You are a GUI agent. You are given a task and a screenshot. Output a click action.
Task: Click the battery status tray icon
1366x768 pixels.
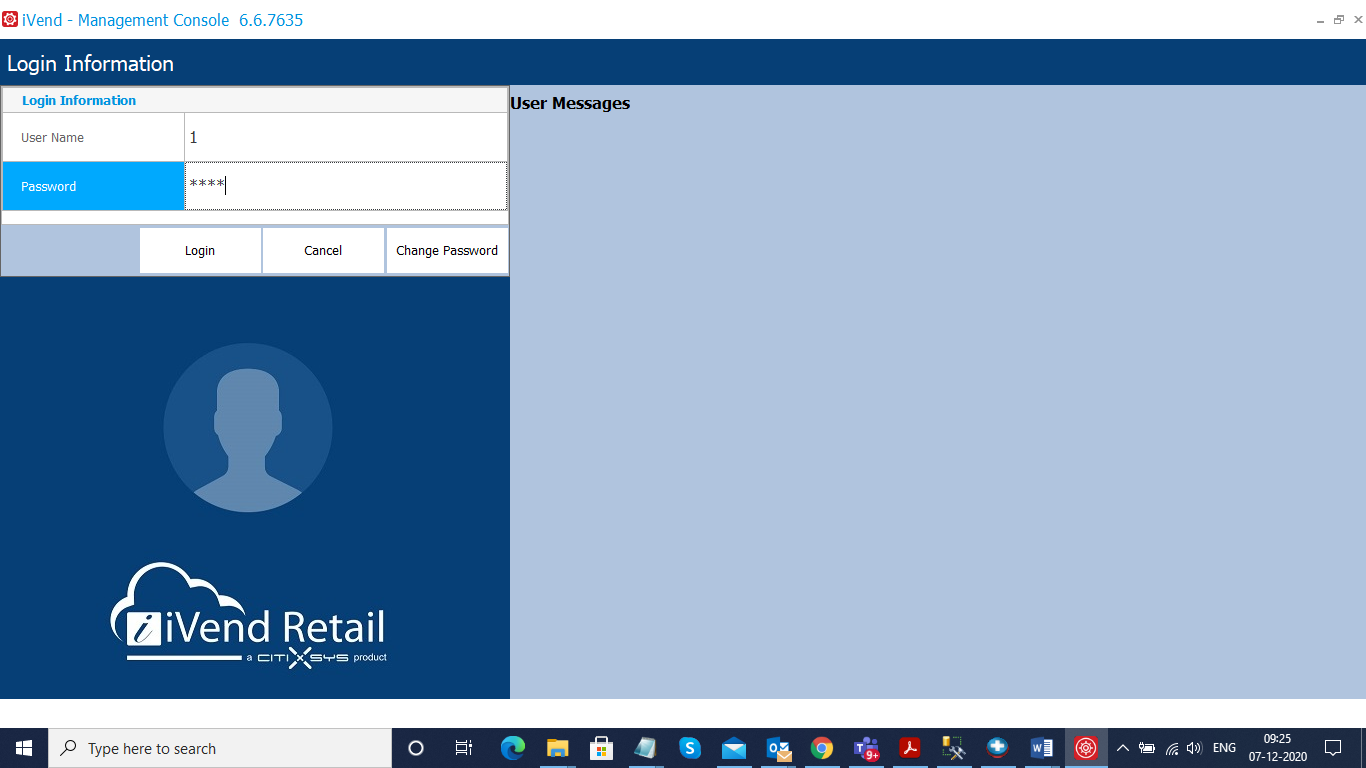tap(1147, 748)
